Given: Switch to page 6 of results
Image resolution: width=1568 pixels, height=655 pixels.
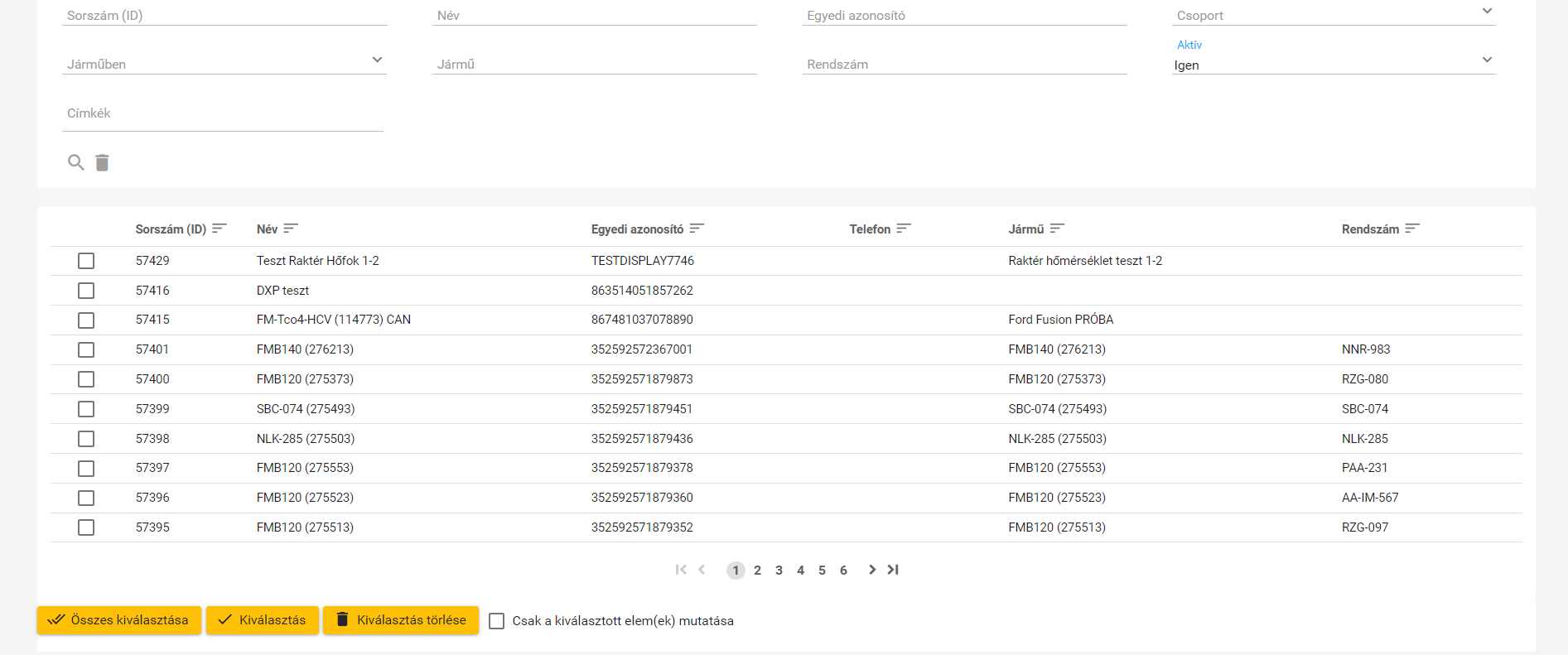Looking at the screenshot, I should pyautogui.click(x=843, y=571).
